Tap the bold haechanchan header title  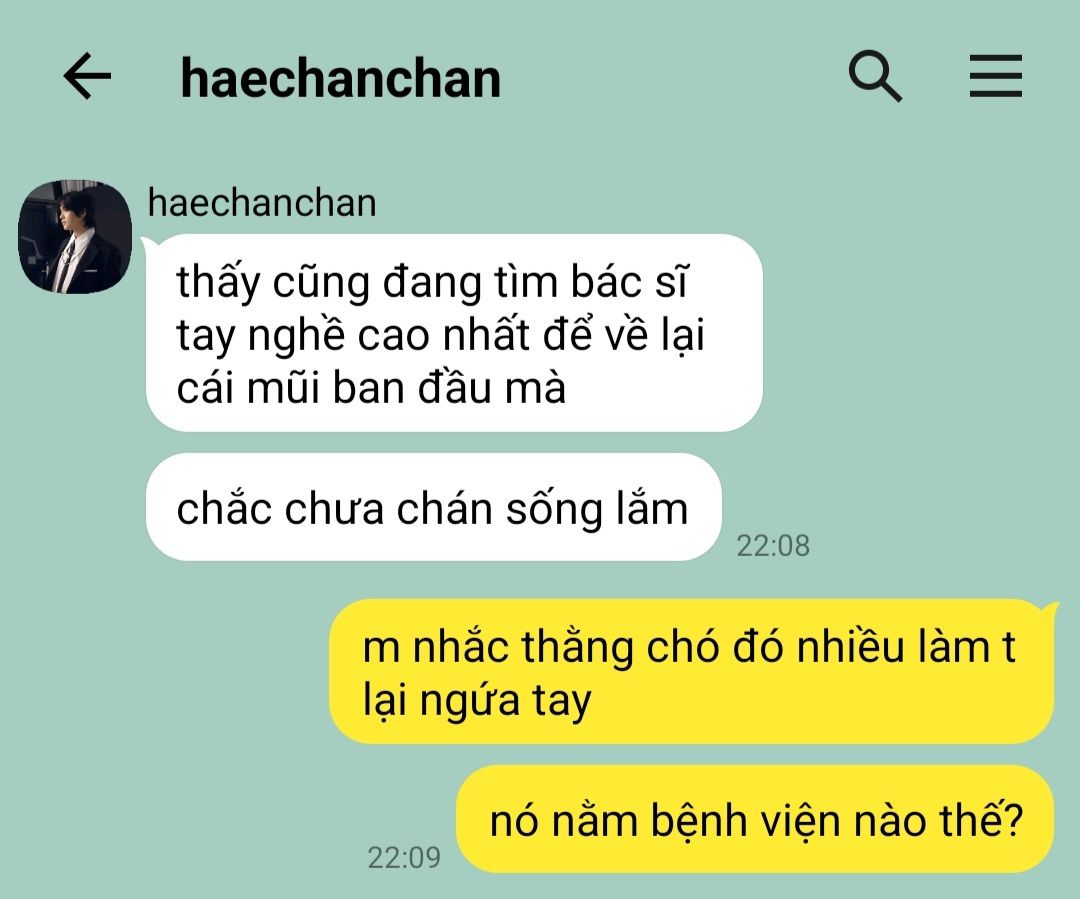point(340,79)
